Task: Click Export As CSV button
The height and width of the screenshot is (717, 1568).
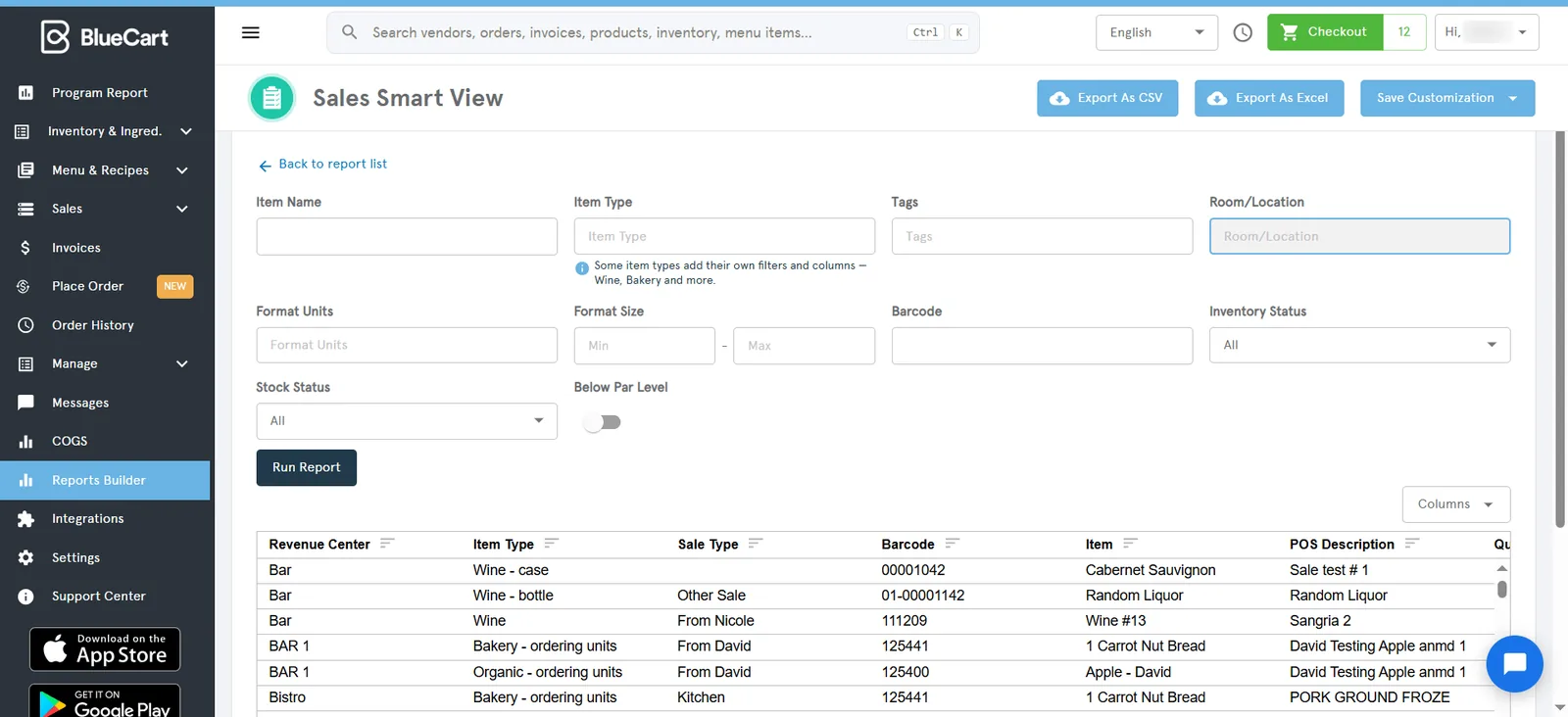Action: (1107, 98)
